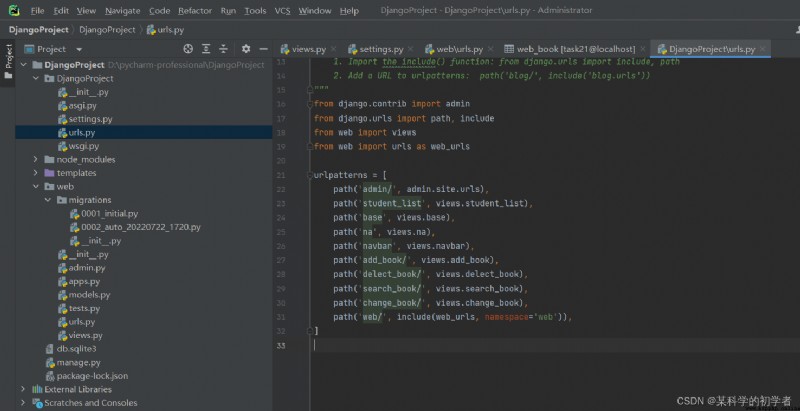Open the Run menu
The image size is (800, 411).
pos(228,11)
